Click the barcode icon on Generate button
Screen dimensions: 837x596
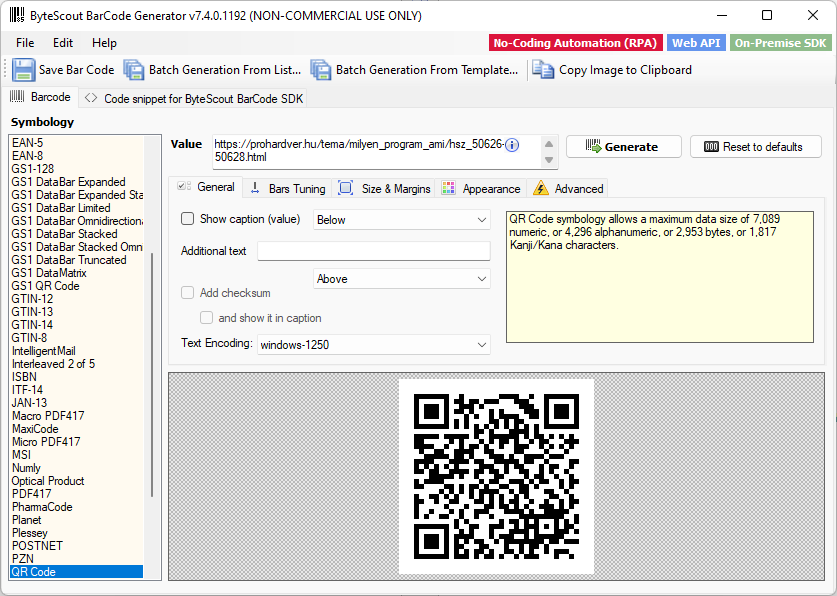tap(593, 146)
